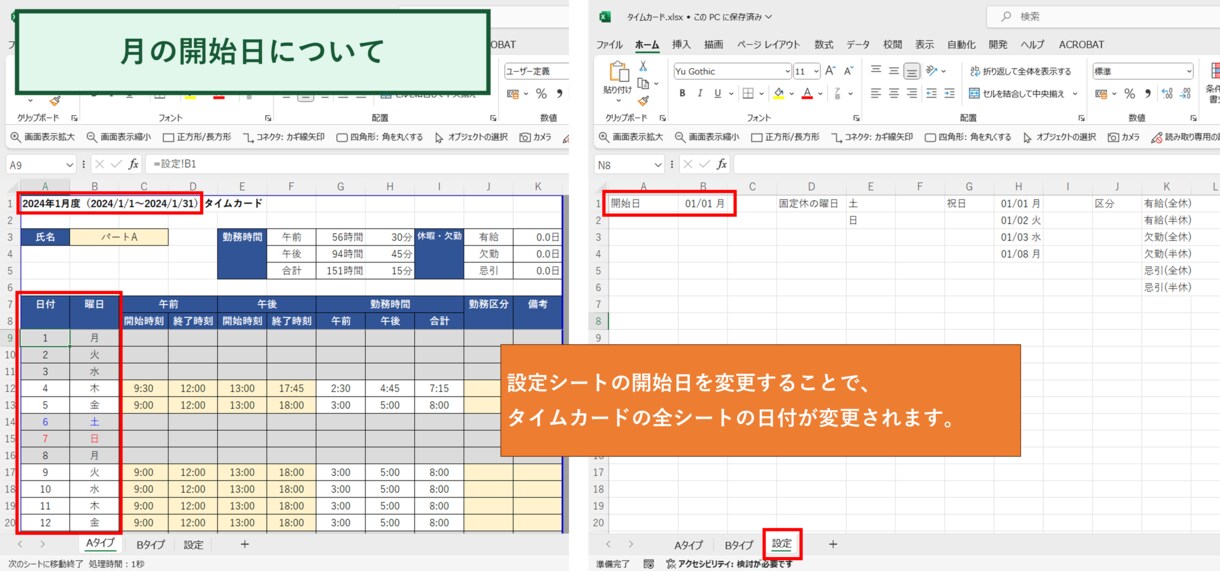Open 挿入 tab in right window
This screenshot has height=571, width=1220.
coord(681,45)
